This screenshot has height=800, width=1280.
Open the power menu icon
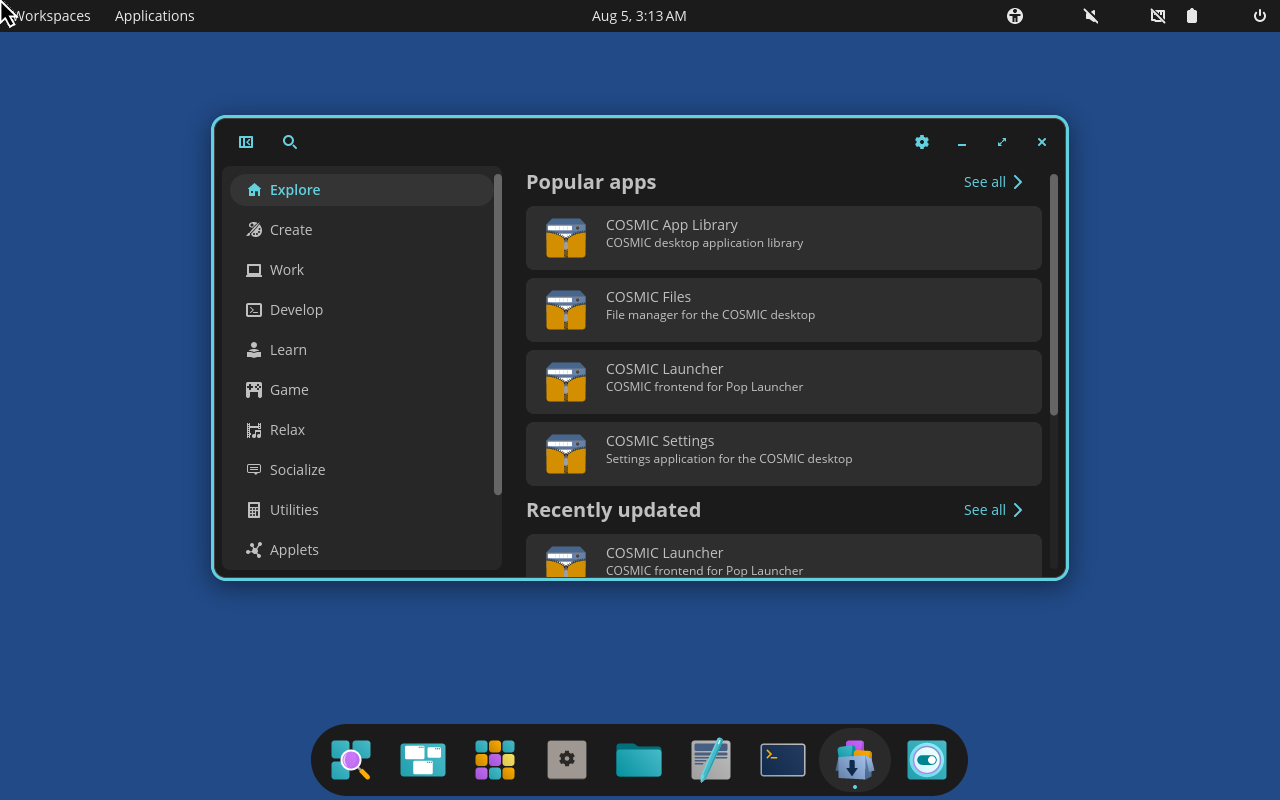click(1260, 16)
